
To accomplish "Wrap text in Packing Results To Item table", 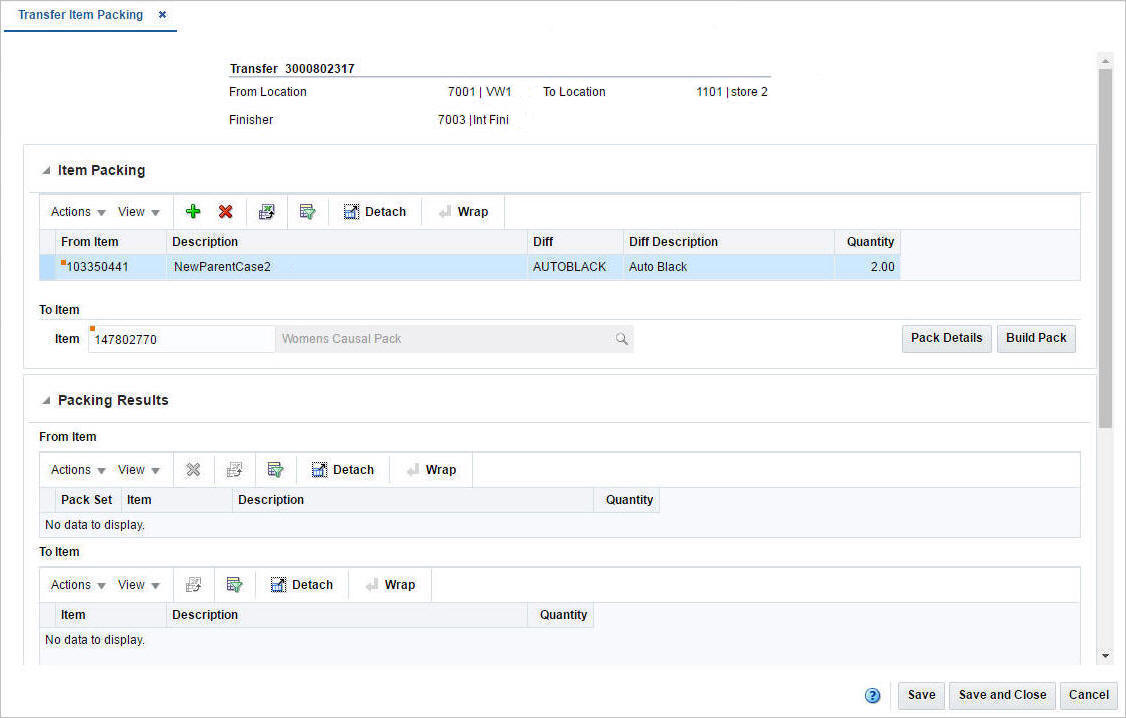I will tap(390, 584).
